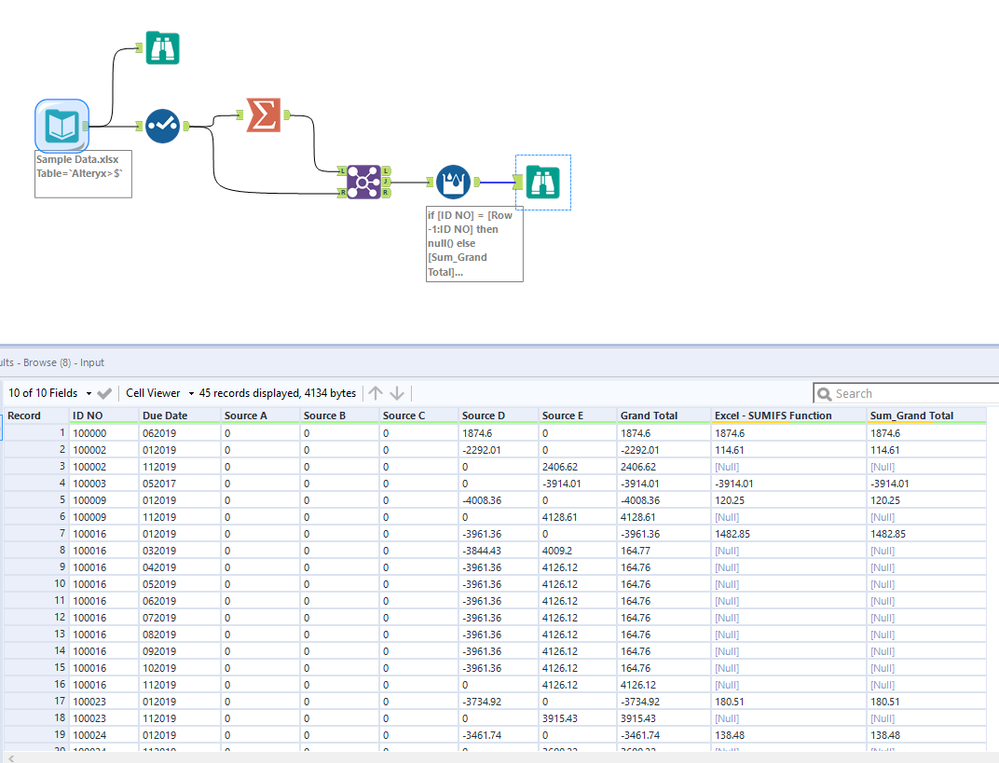Select the Input Data tool for Sample Data.xlsx
Image resolution: width=999 pixels, height=763 pixels.
point(62,125)
